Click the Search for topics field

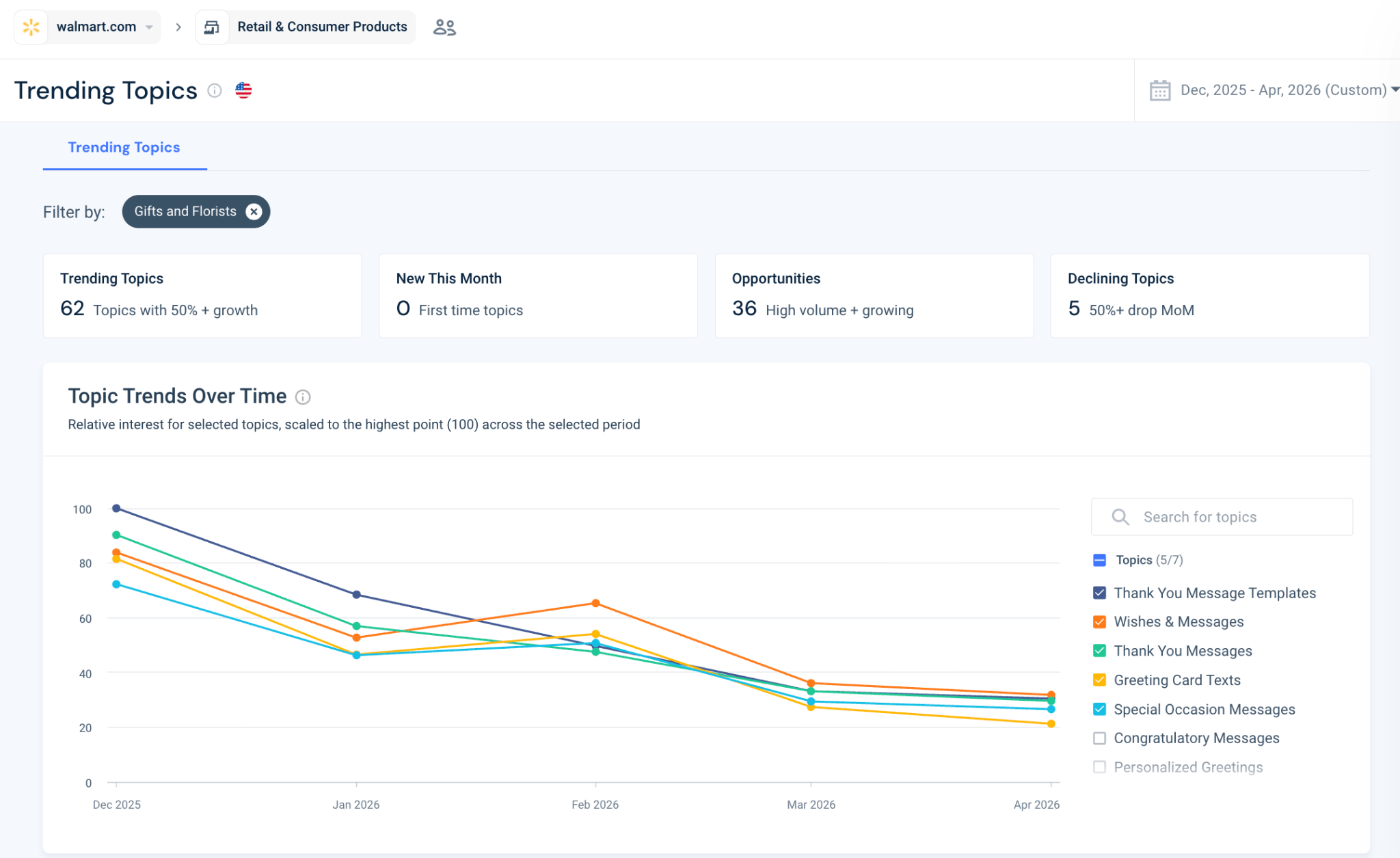point(1222,517)
